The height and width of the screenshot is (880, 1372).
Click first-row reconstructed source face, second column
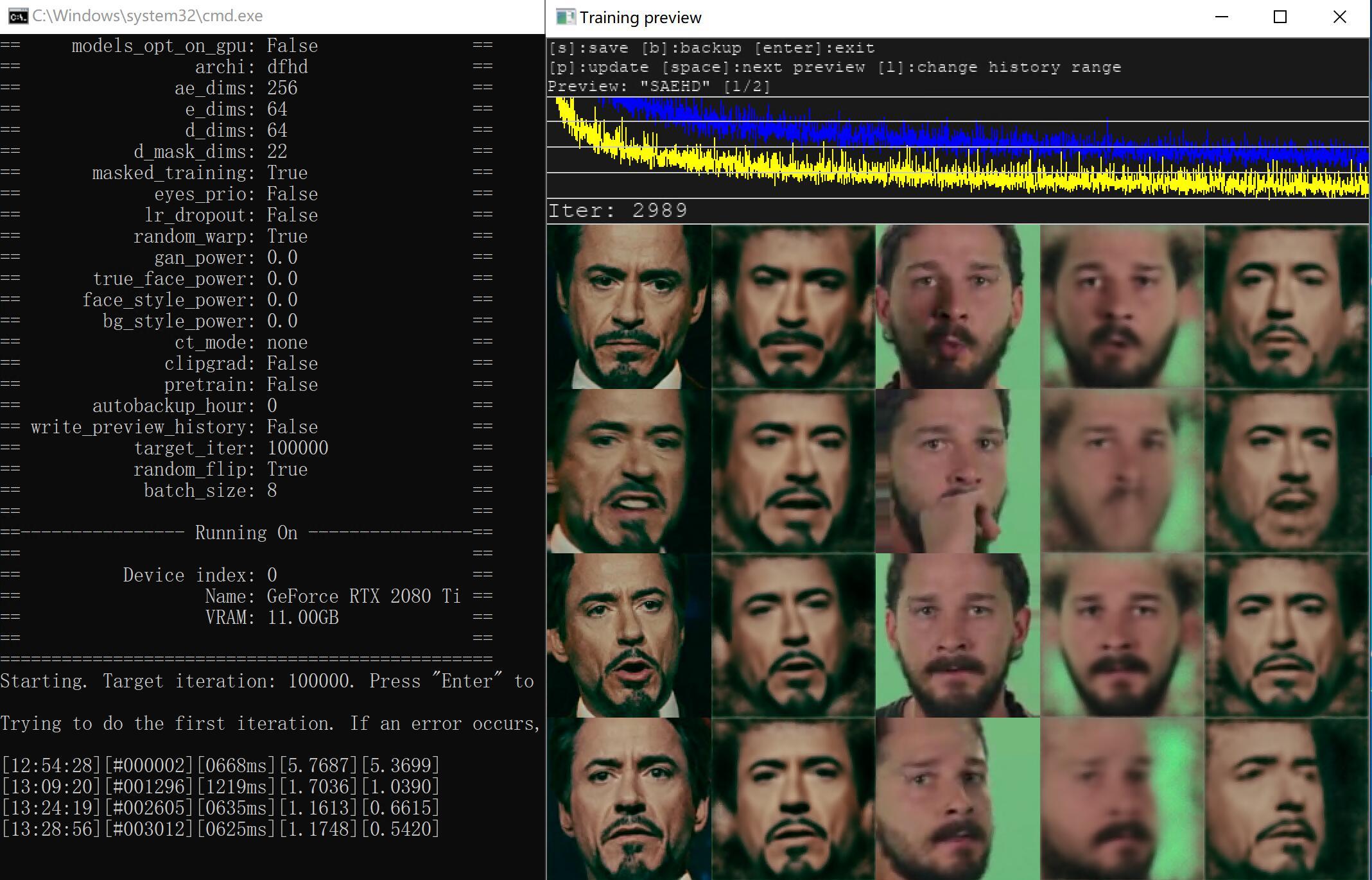point(794,307)
